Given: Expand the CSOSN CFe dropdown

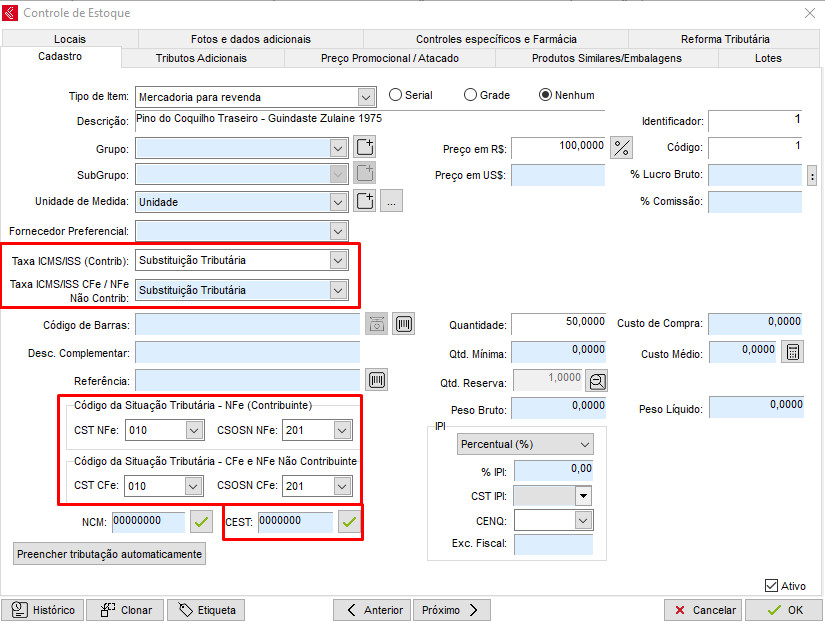Looking at the screenshot, I should pos(342,486).
